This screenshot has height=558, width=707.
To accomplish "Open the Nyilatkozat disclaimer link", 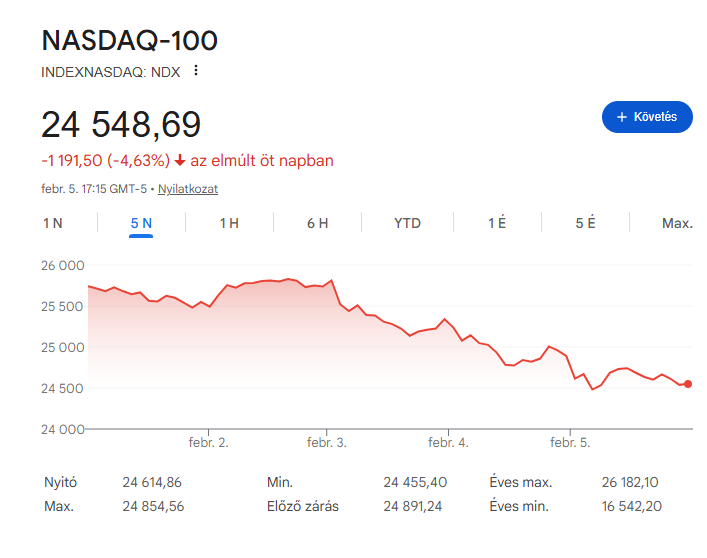I will [x=188, y=189].
